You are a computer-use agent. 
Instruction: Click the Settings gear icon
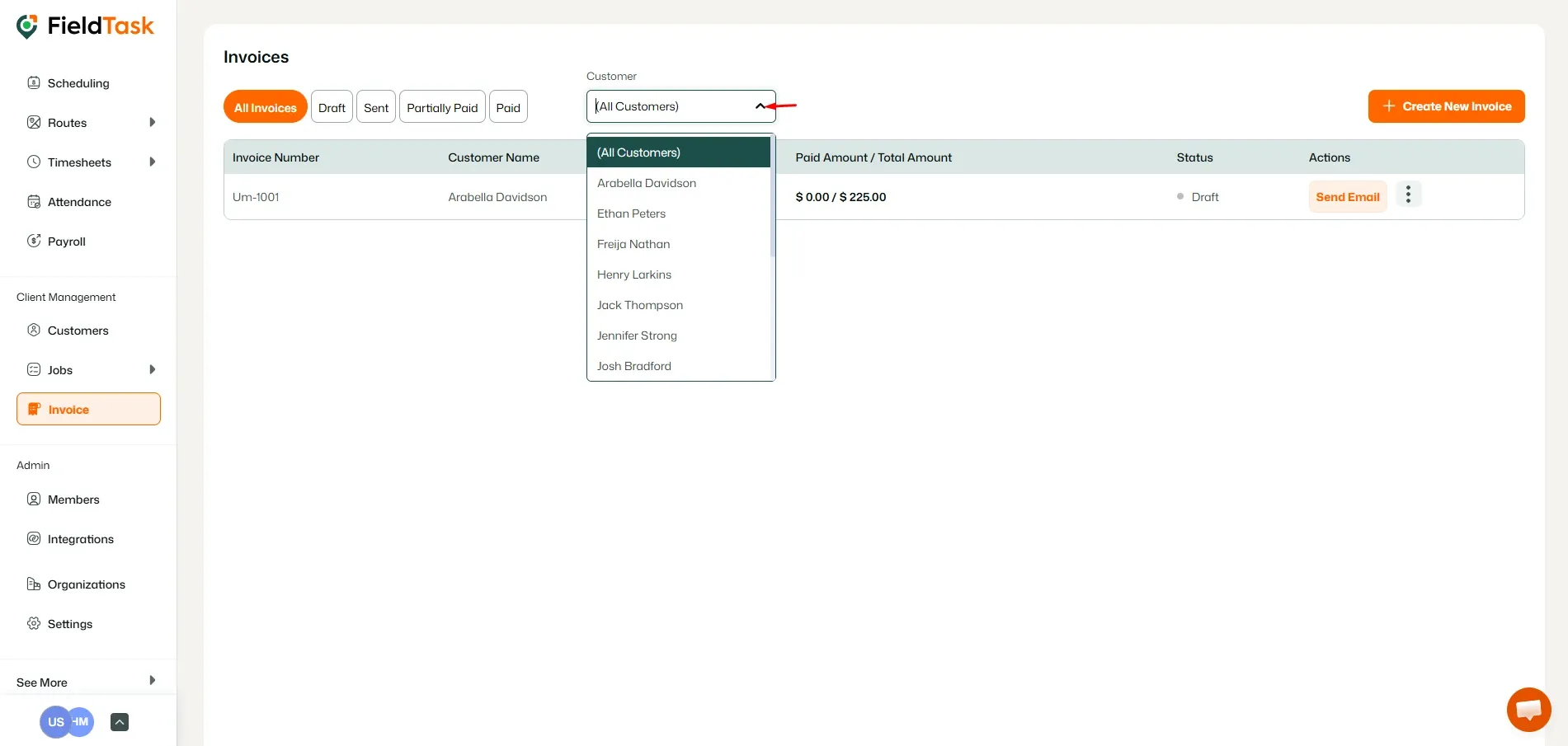pyautogui.click(x=34, y=623)
